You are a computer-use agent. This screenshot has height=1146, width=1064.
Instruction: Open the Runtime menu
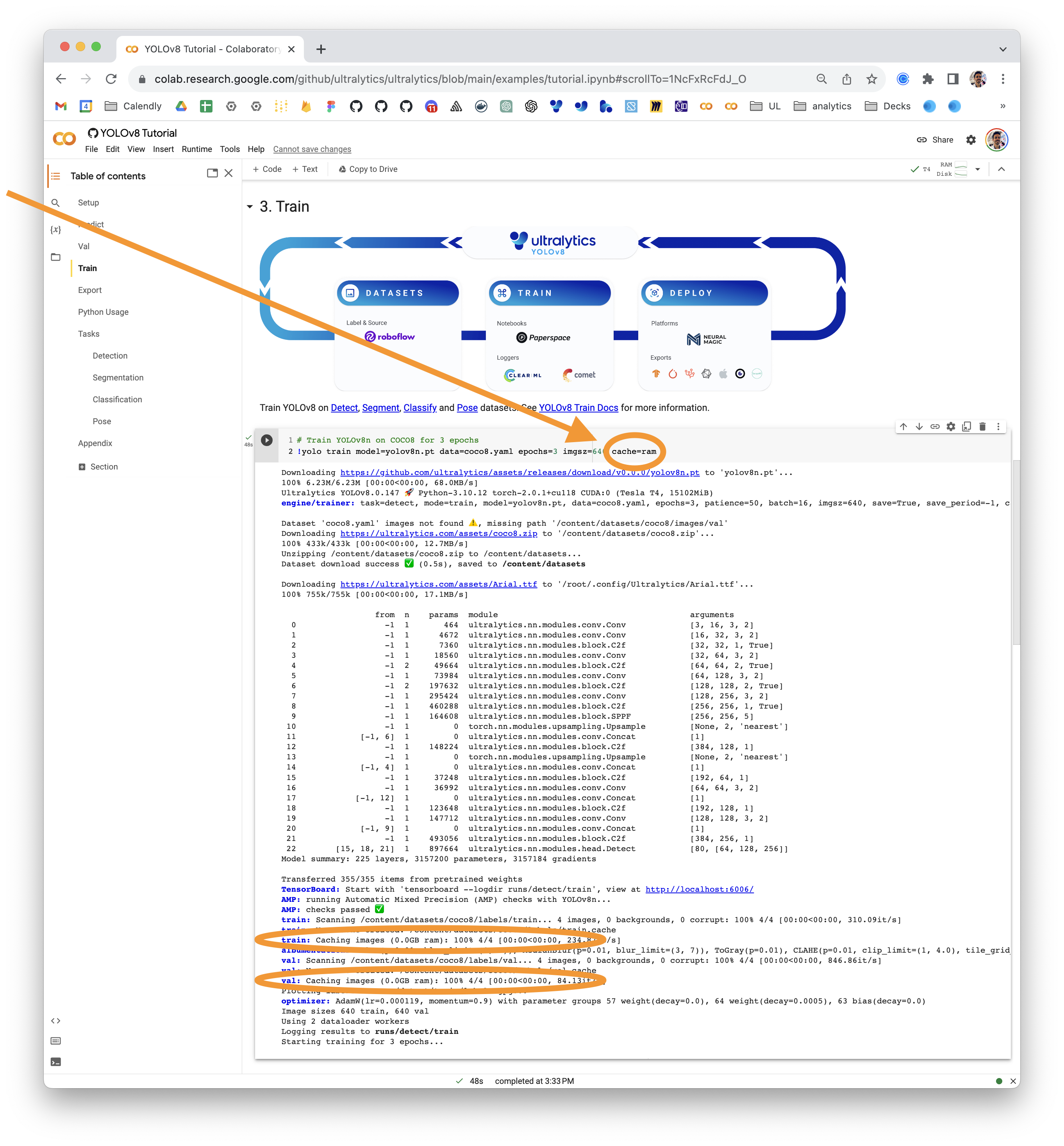point(197,149)
